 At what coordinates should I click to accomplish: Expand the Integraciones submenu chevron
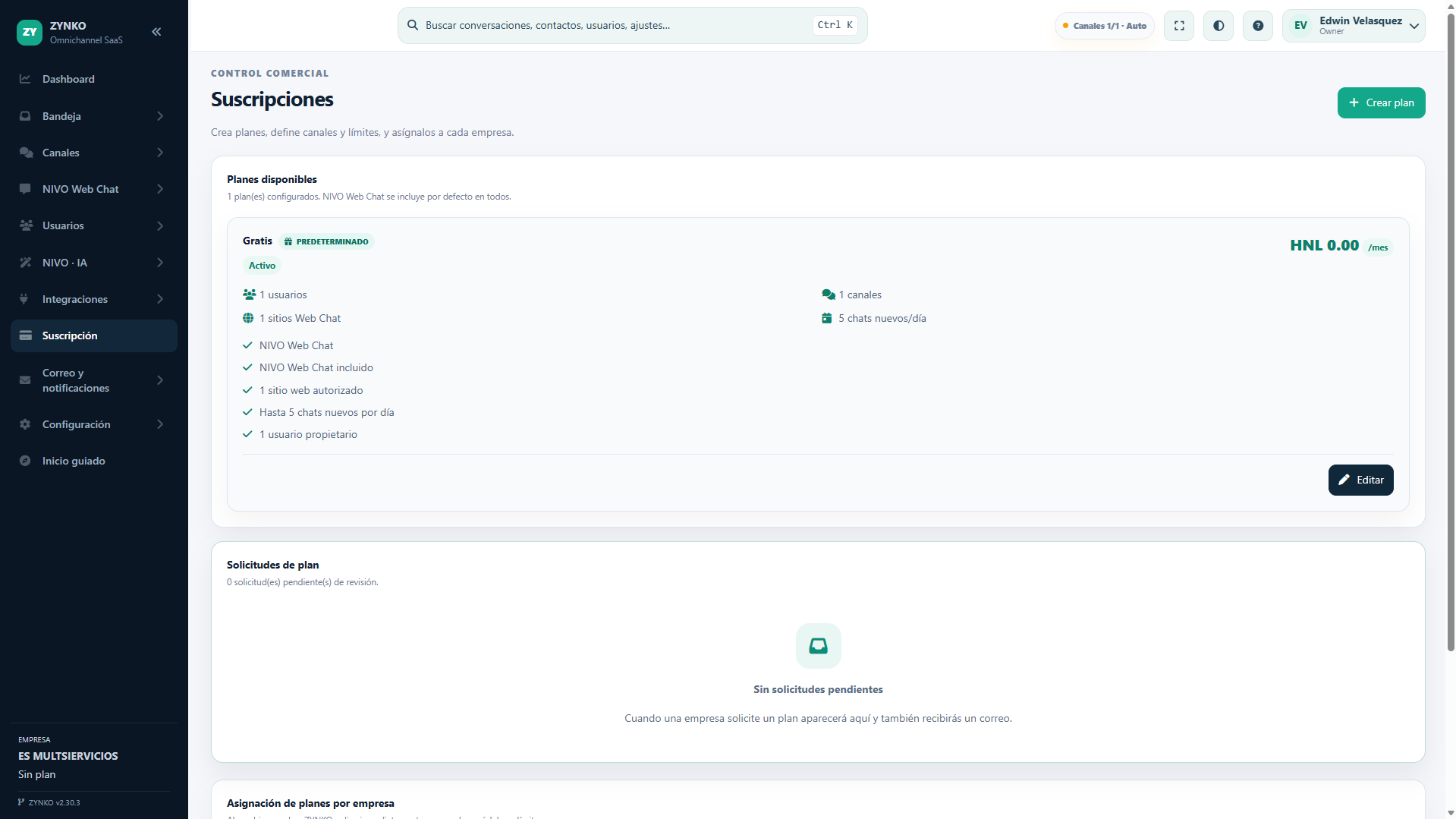(x=160, y=299)
